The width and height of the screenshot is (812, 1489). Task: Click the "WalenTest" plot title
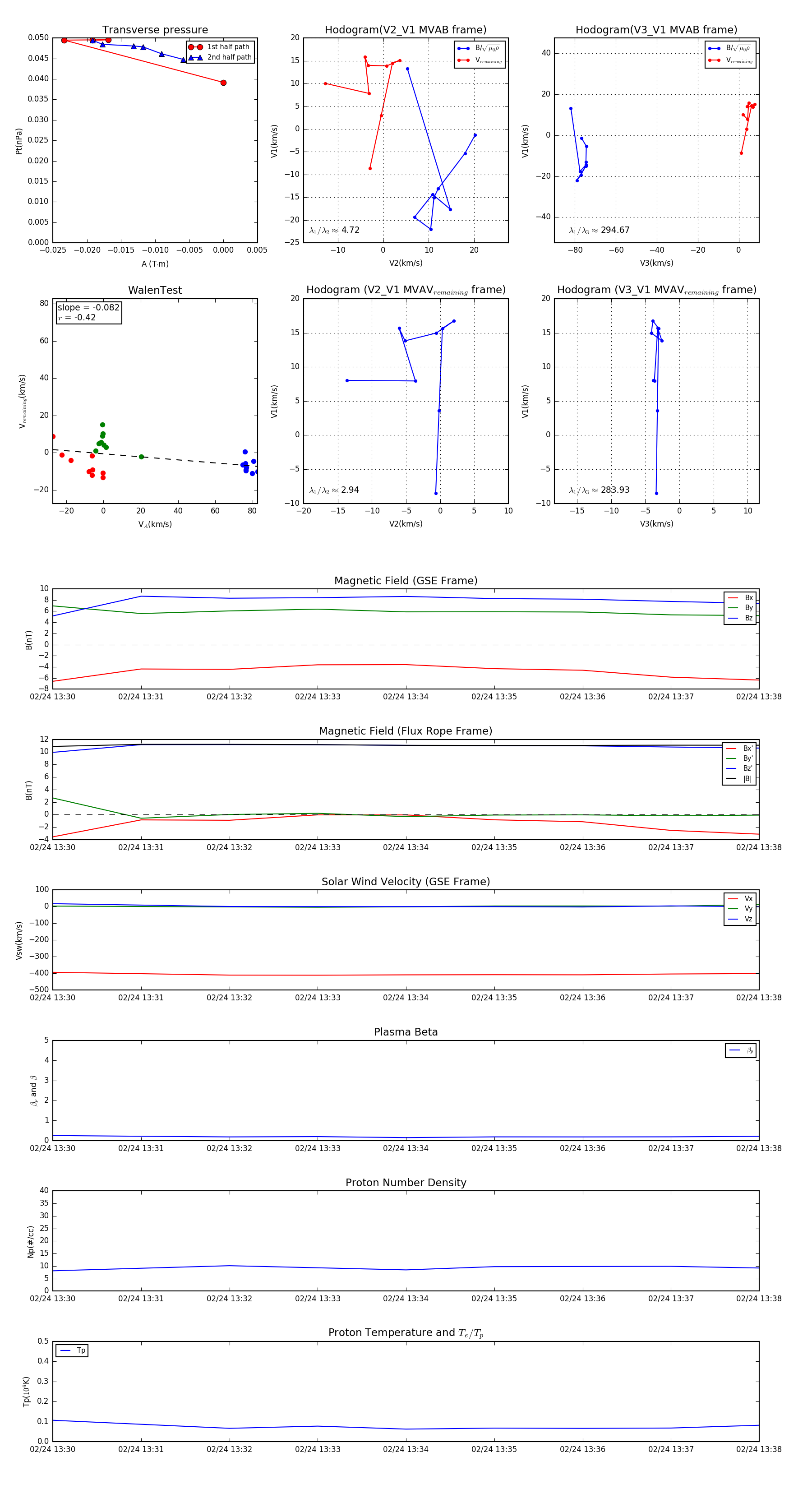pos(155,290)
